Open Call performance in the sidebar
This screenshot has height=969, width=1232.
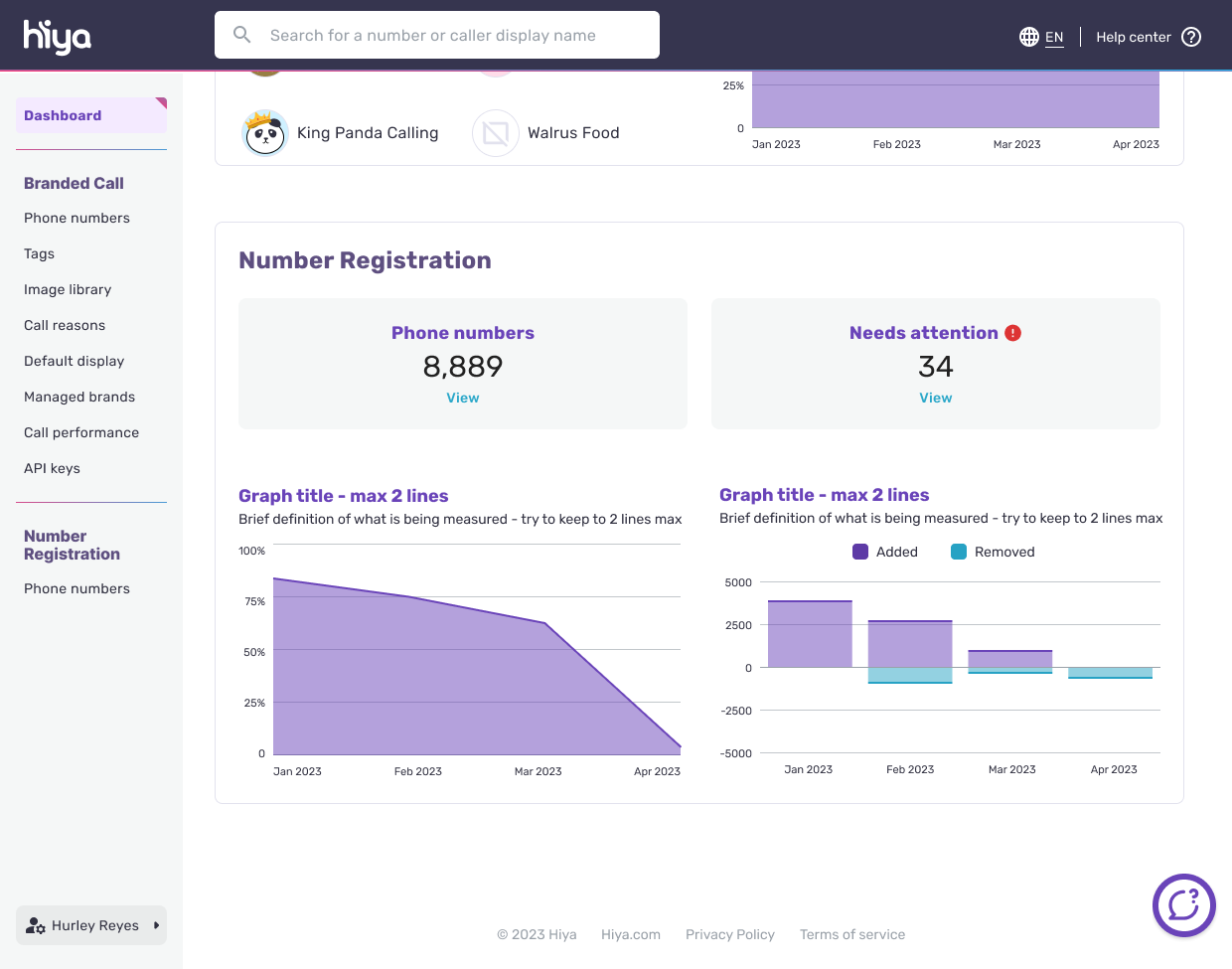(81, 432)
